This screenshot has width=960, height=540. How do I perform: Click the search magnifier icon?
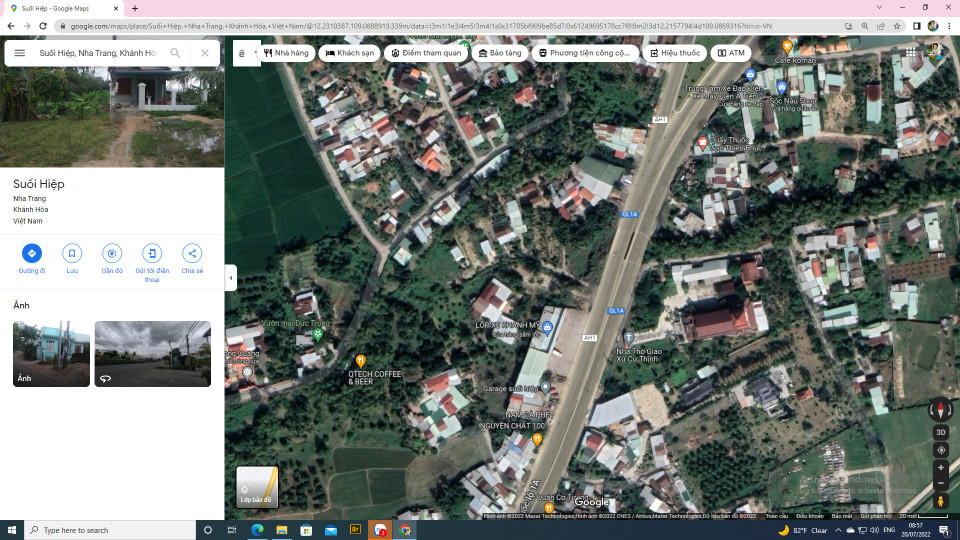pos(176,53)
